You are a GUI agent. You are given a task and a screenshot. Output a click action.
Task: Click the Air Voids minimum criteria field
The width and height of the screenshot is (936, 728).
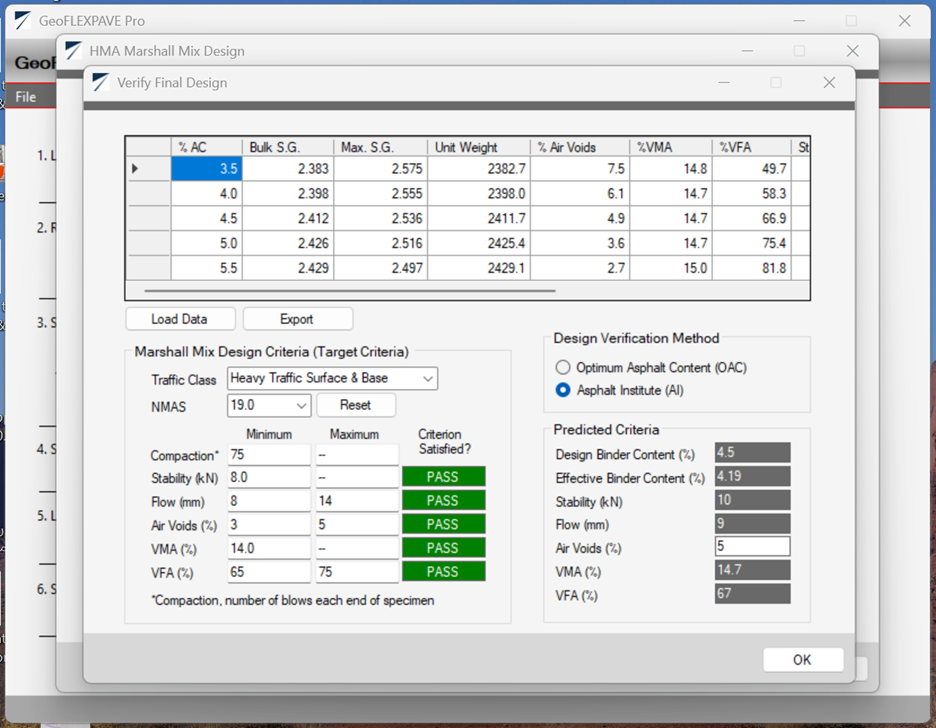(x=269, y=525)
